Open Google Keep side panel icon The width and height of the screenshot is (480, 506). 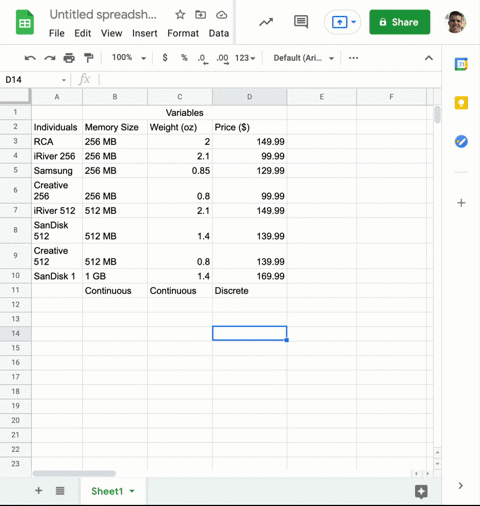click(461, 103)
